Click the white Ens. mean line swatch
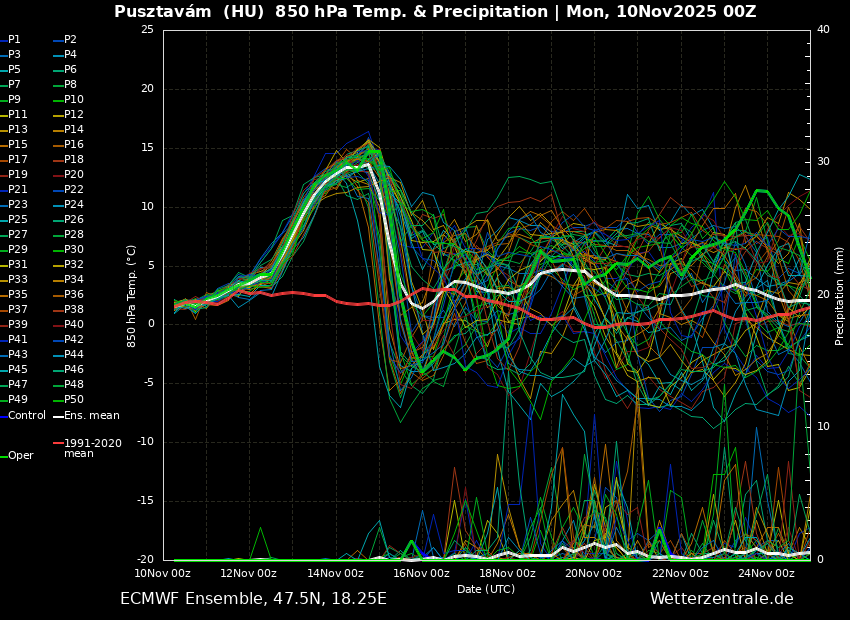 [58, 416]
